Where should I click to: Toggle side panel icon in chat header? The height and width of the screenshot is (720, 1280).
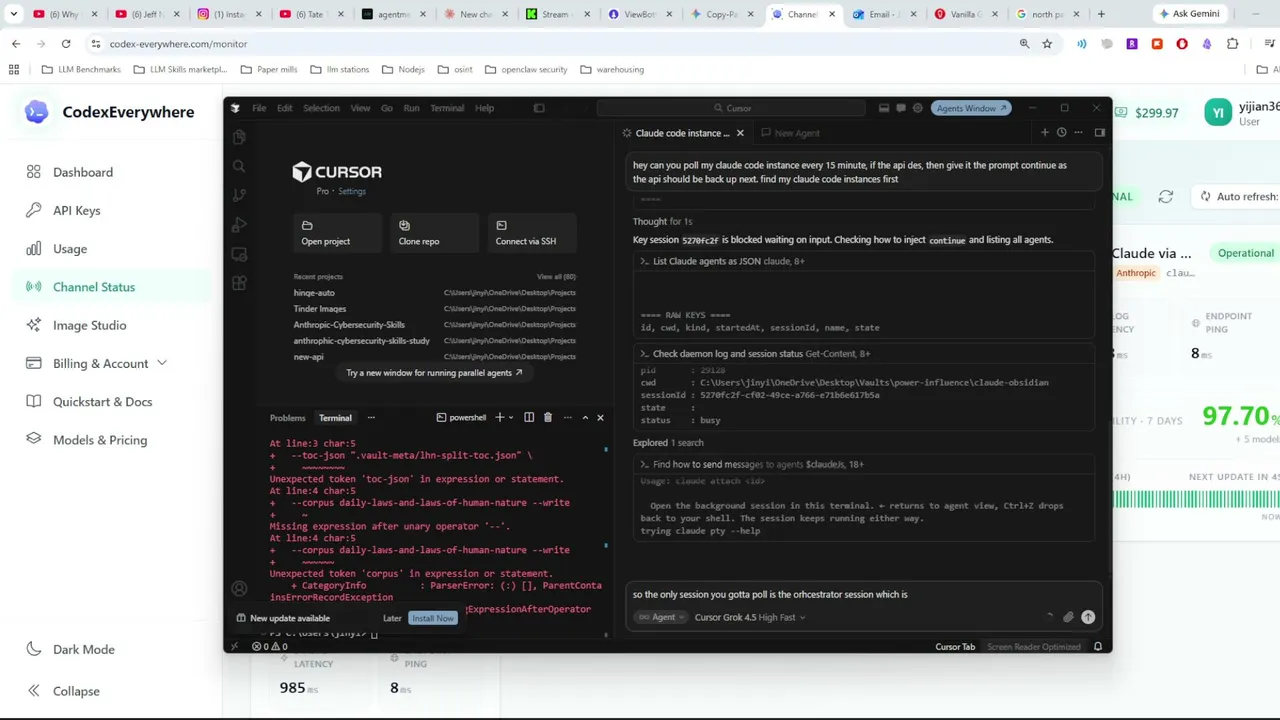(1099, 132)
